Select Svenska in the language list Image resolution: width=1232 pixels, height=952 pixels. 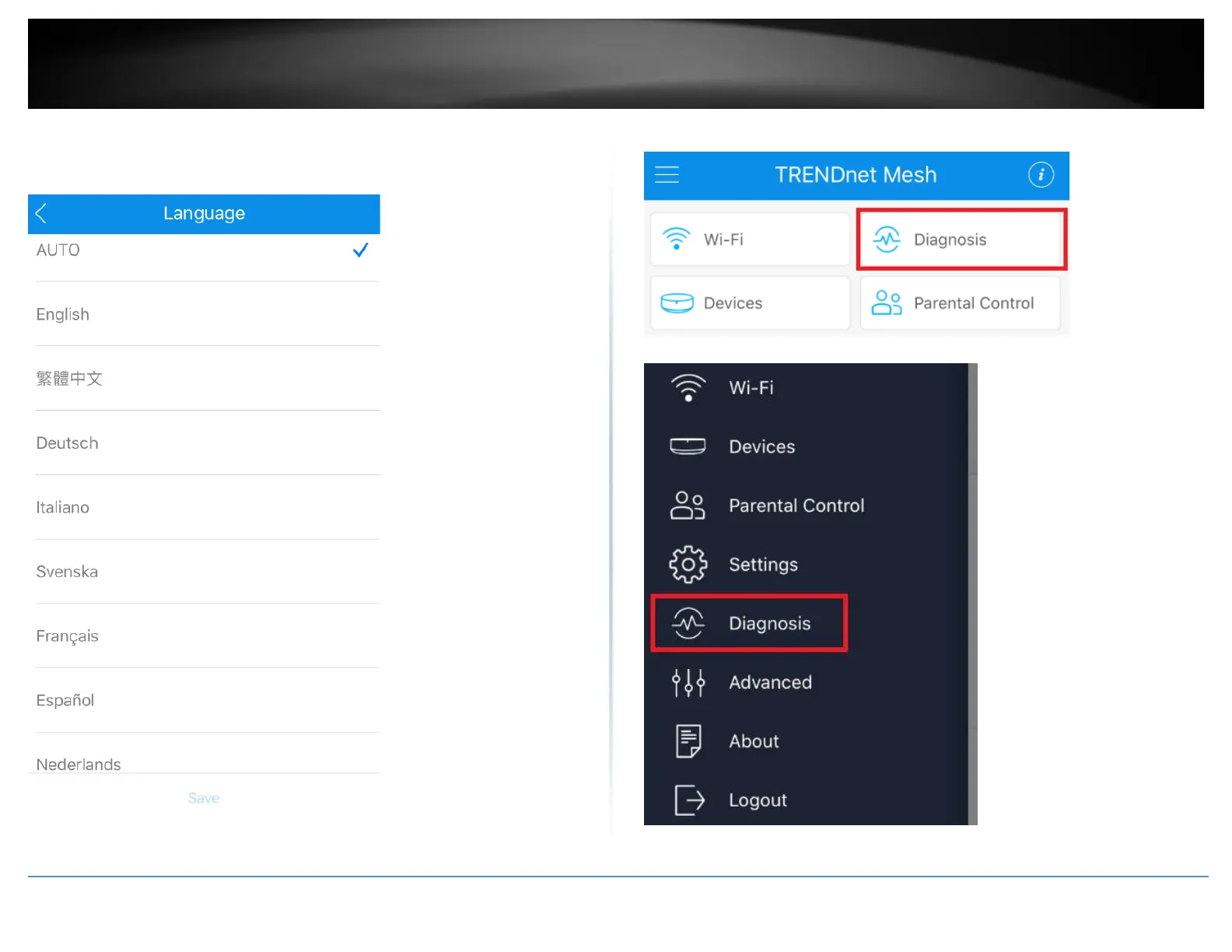[x=204, y=572]
